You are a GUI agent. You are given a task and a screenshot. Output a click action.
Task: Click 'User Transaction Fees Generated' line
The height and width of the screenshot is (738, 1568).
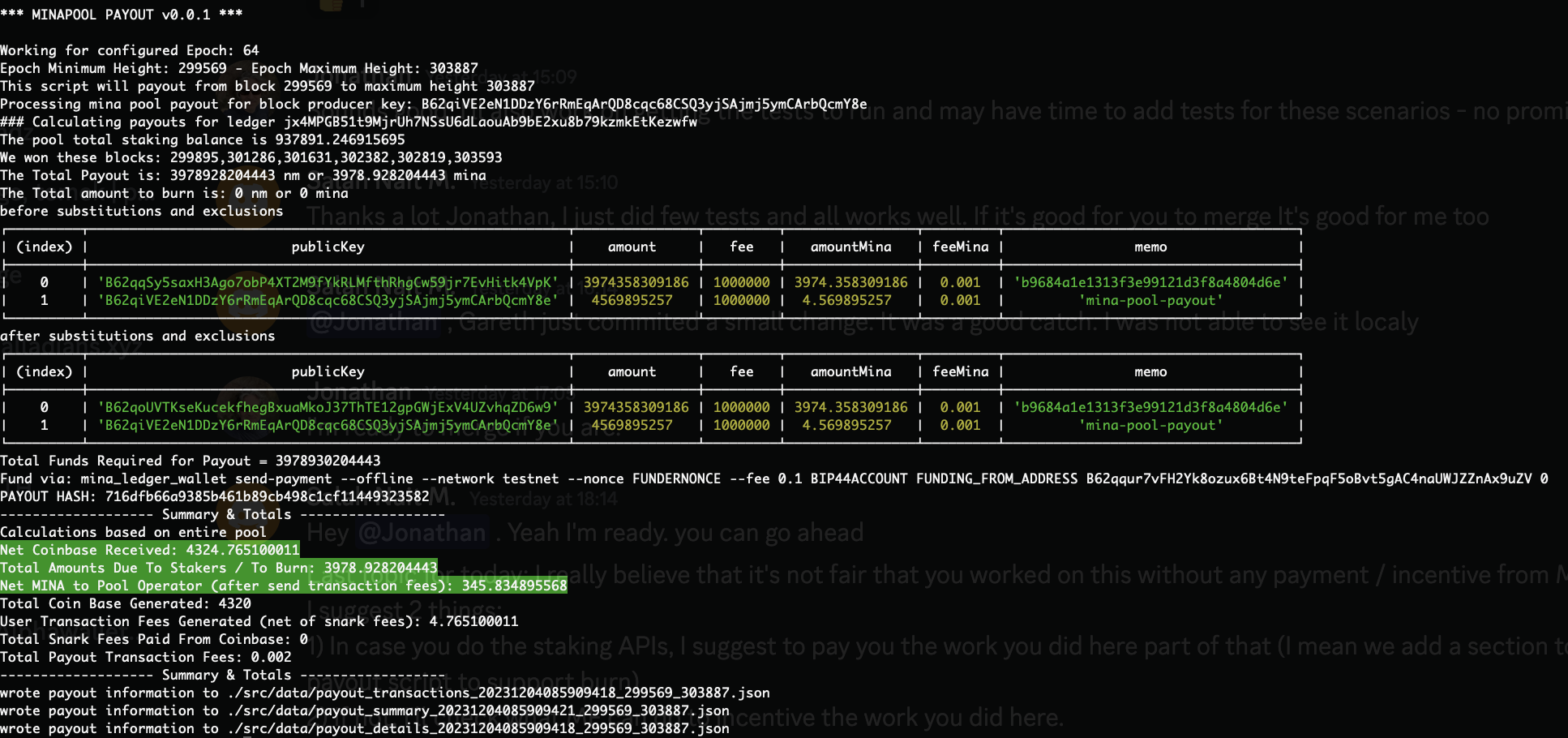click(259, 621)
